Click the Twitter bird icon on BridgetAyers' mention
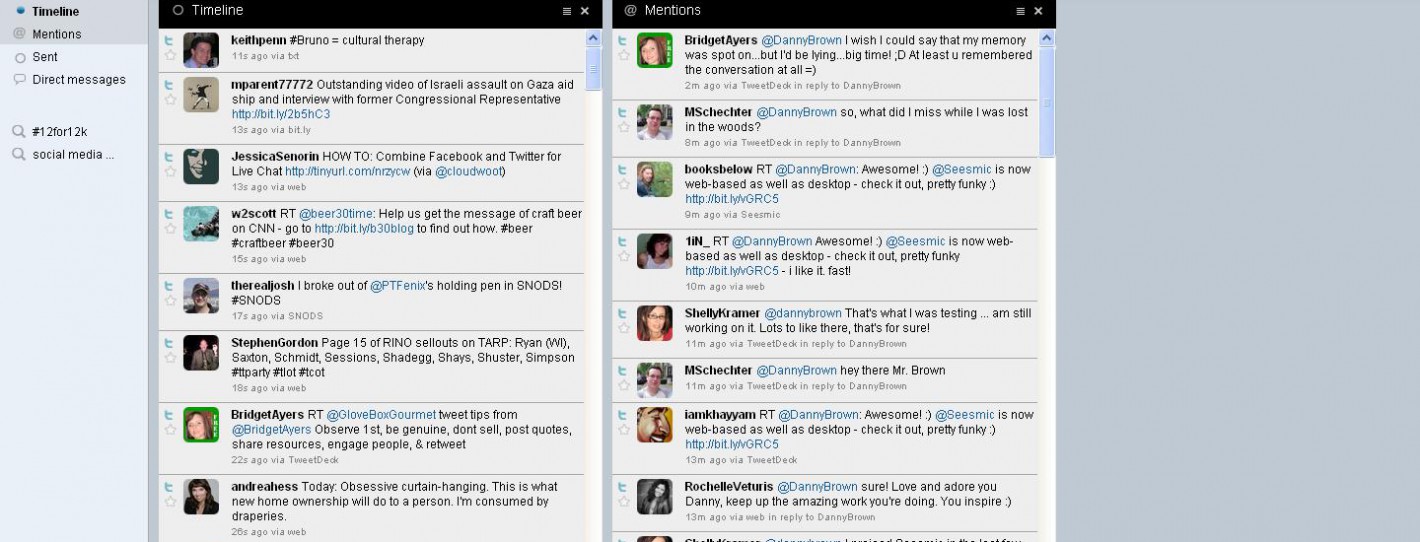The image size is (1420, 542). tap(624, 41)
